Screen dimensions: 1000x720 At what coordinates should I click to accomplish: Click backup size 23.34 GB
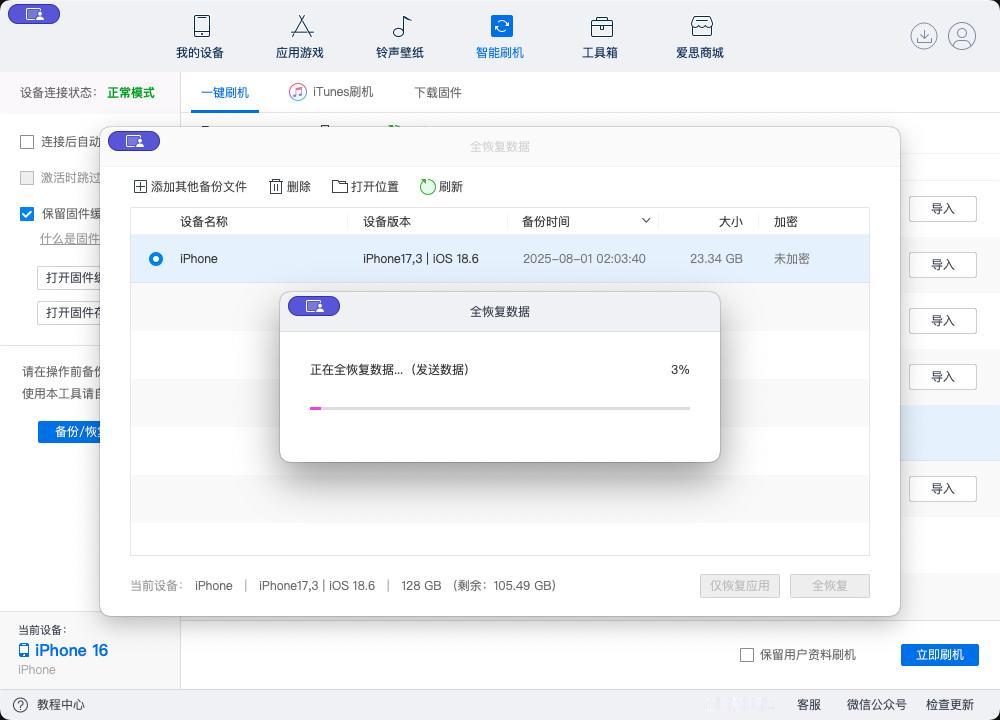716,259
